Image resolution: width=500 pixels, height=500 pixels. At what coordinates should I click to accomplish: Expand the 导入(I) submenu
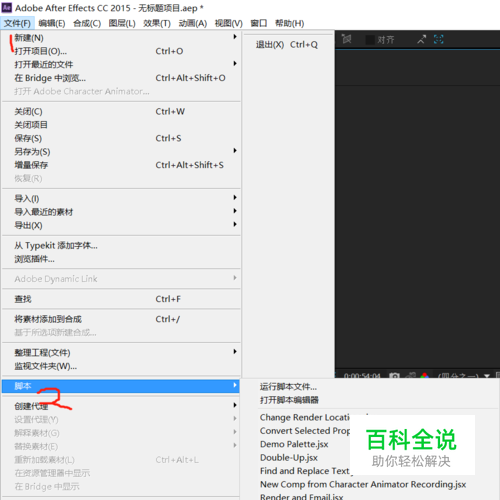121,198
